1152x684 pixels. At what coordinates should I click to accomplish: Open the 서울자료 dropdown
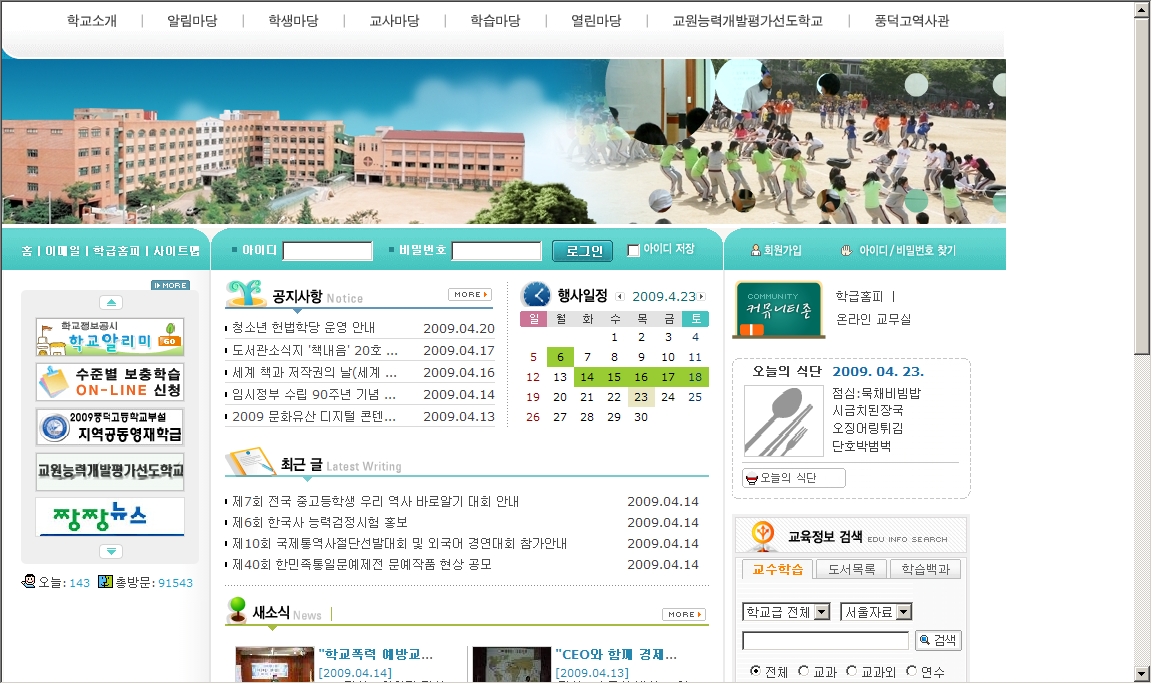876,612
